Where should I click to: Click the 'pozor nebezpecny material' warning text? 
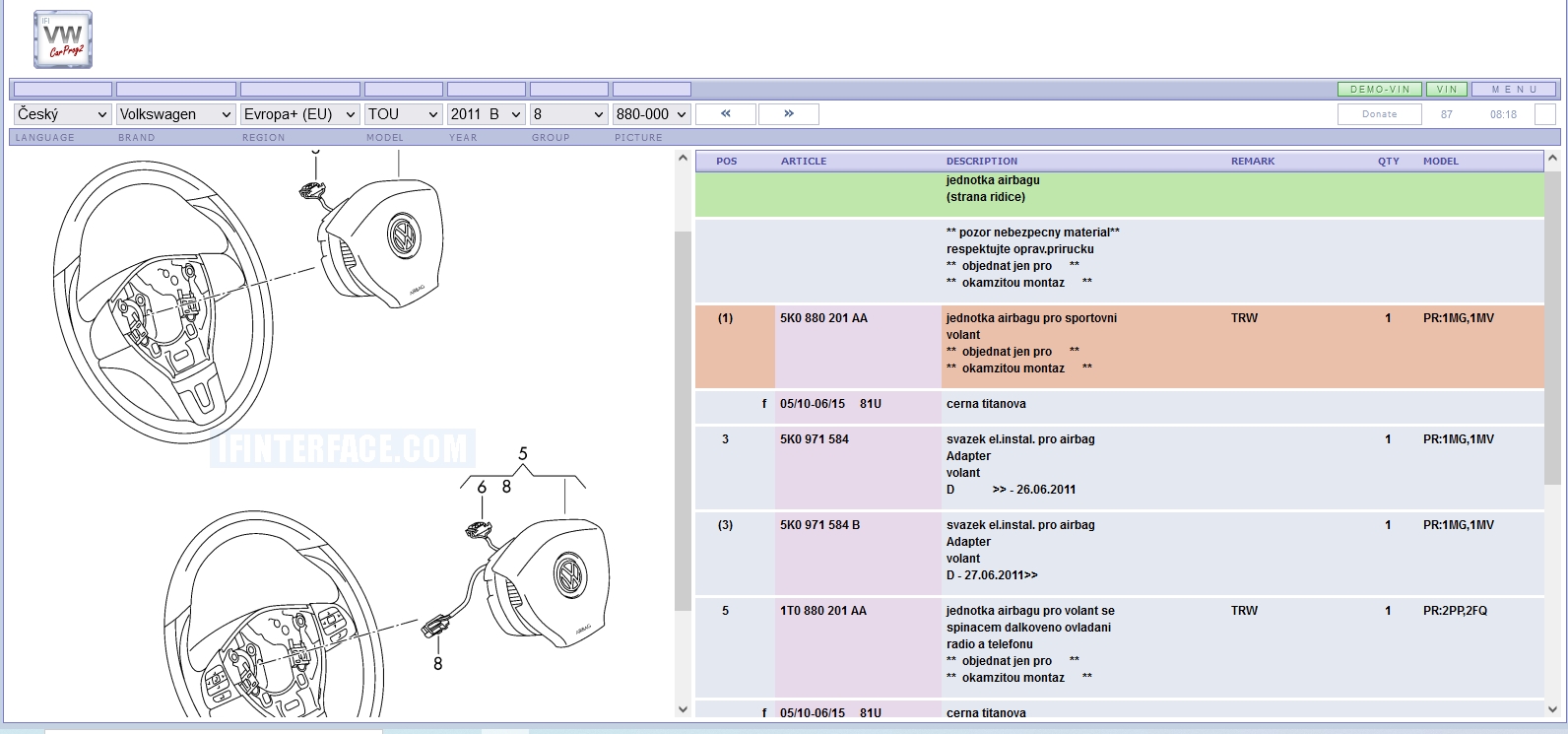pyautogui.click(x=1033, y=233)
